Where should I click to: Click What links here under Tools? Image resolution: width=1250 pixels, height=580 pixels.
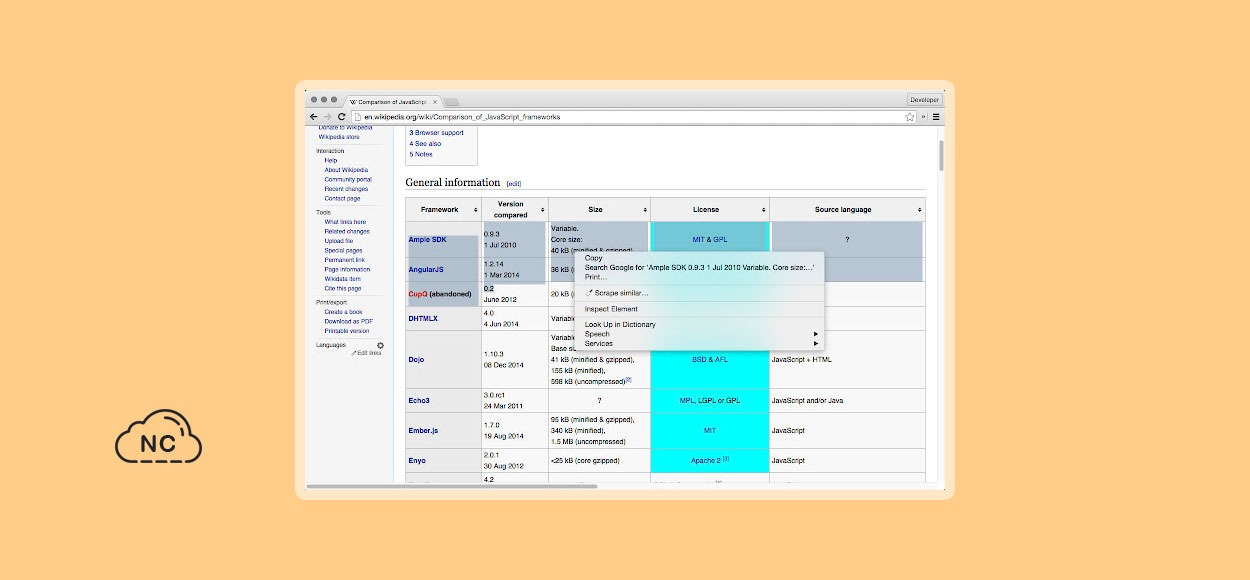pyautogui.click(x=345, y=222)
